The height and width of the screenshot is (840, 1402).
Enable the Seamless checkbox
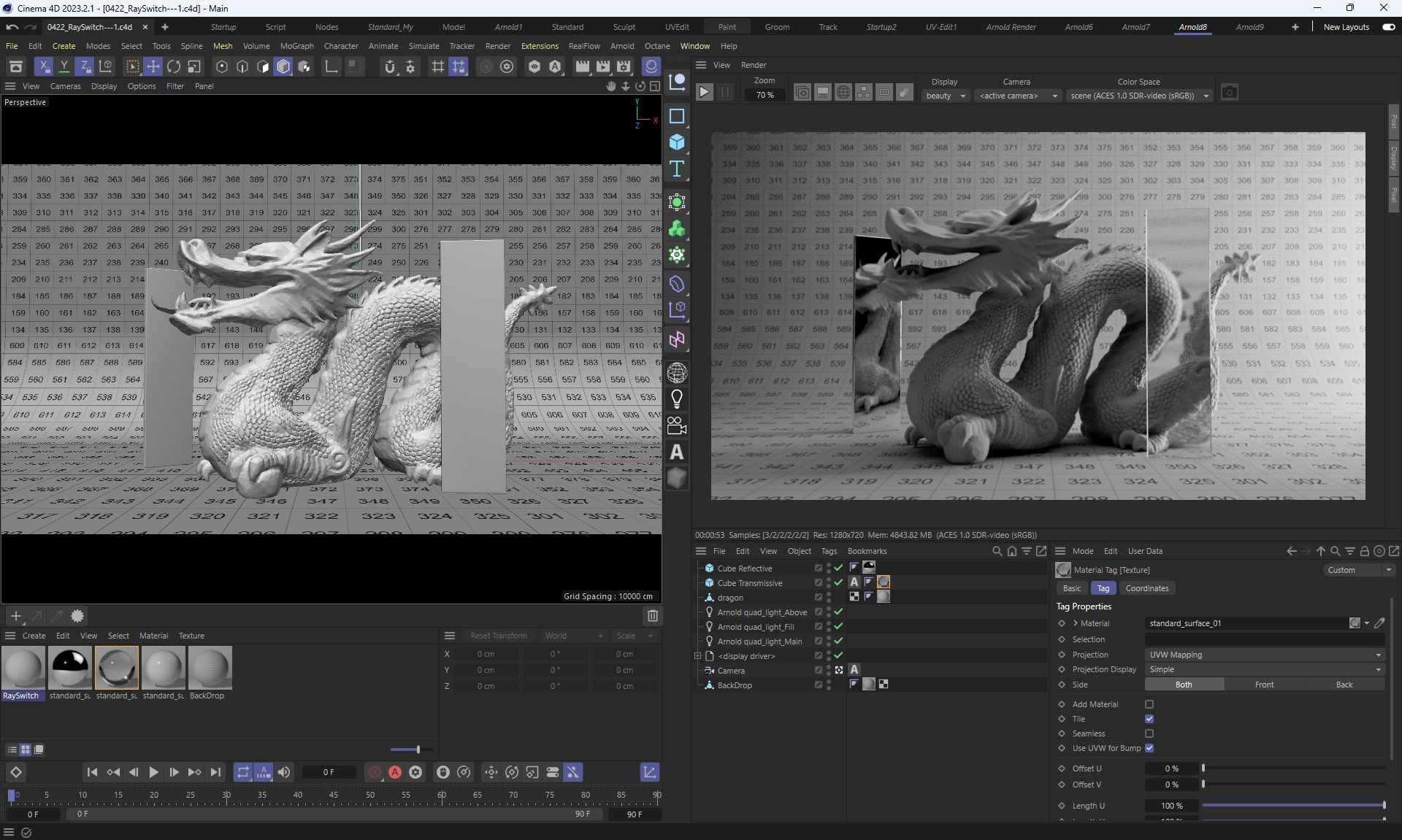coord(1149,733)
